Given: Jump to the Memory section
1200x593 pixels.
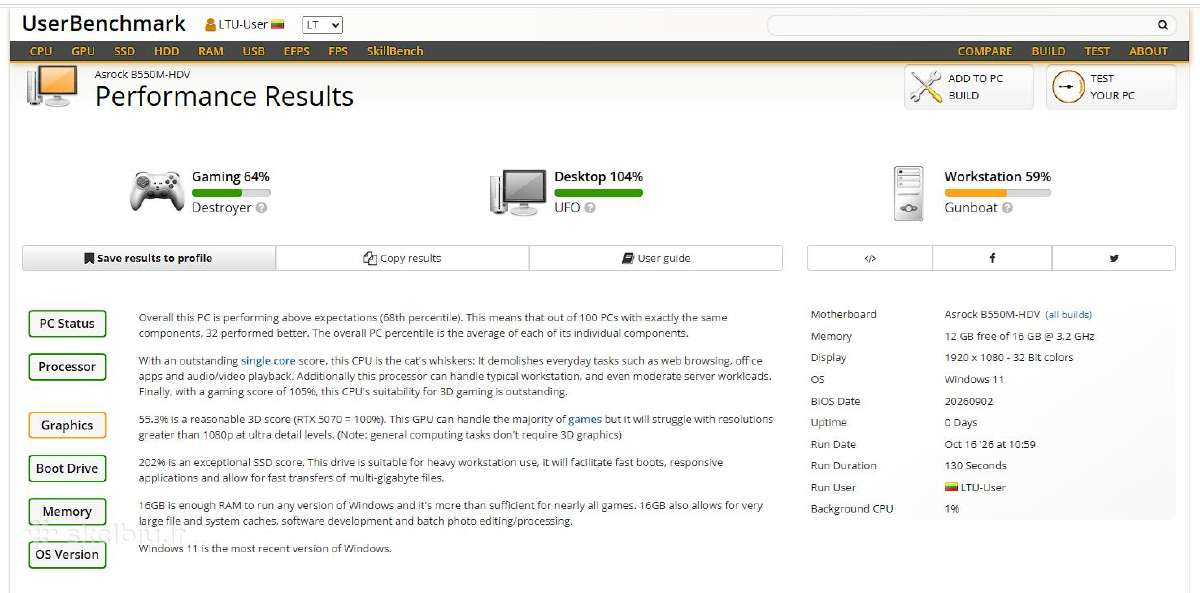Looking at the screenshot, I should click(x=67, y=512).
